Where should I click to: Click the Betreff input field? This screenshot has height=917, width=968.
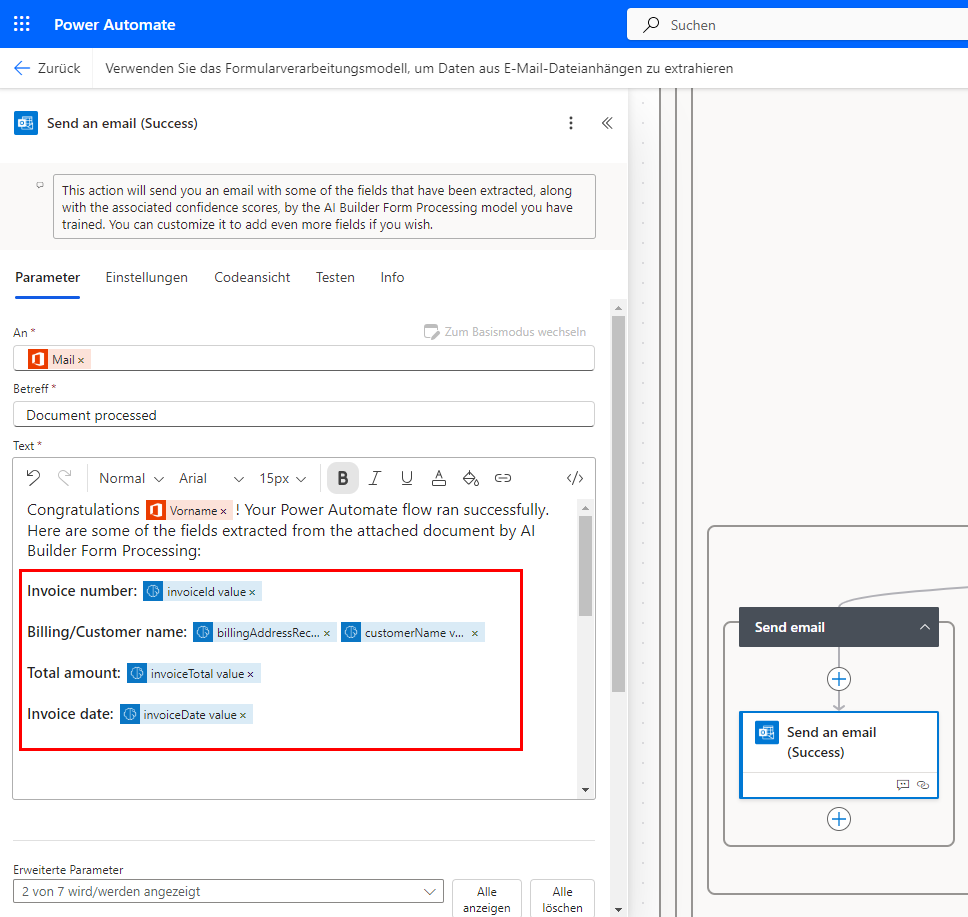click(x=304, y=414)
